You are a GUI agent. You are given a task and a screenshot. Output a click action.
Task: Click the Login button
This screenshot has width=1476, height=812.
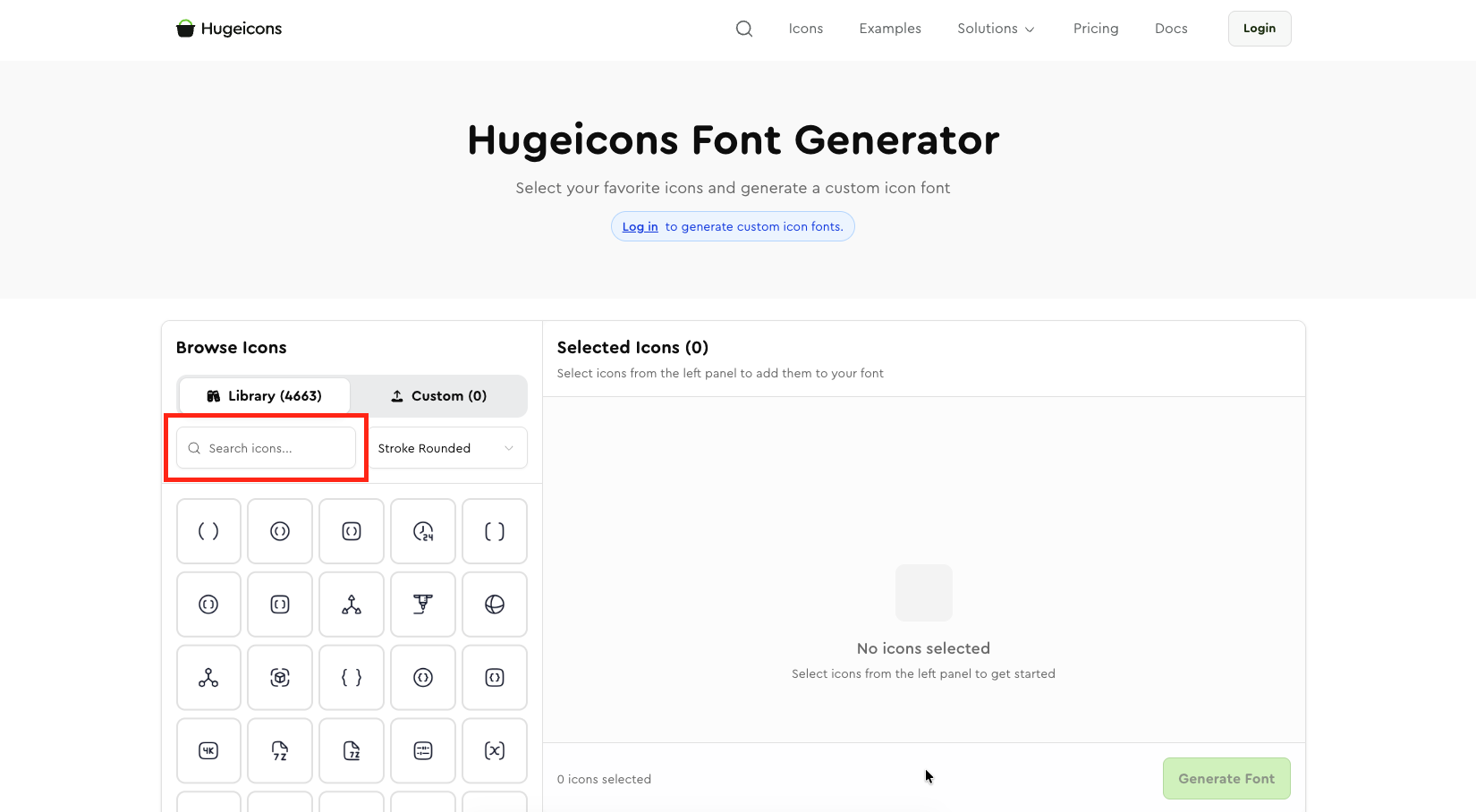tap(1259, 29)
